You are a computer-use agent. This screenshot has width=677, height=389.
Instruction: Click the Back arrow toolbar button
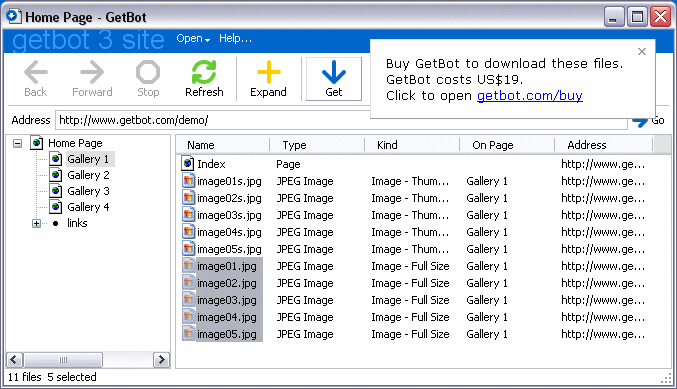[x=35, y=79]
